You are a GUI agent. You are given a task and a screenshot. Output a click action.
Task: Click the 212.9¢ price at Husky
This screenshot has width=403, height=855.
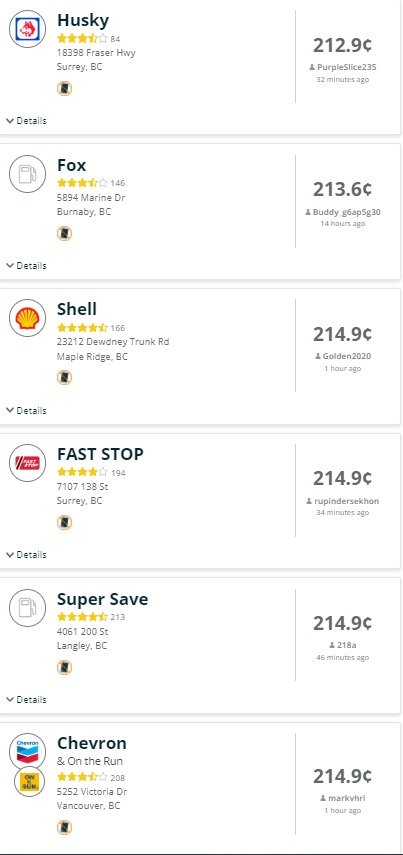(342, 45)
